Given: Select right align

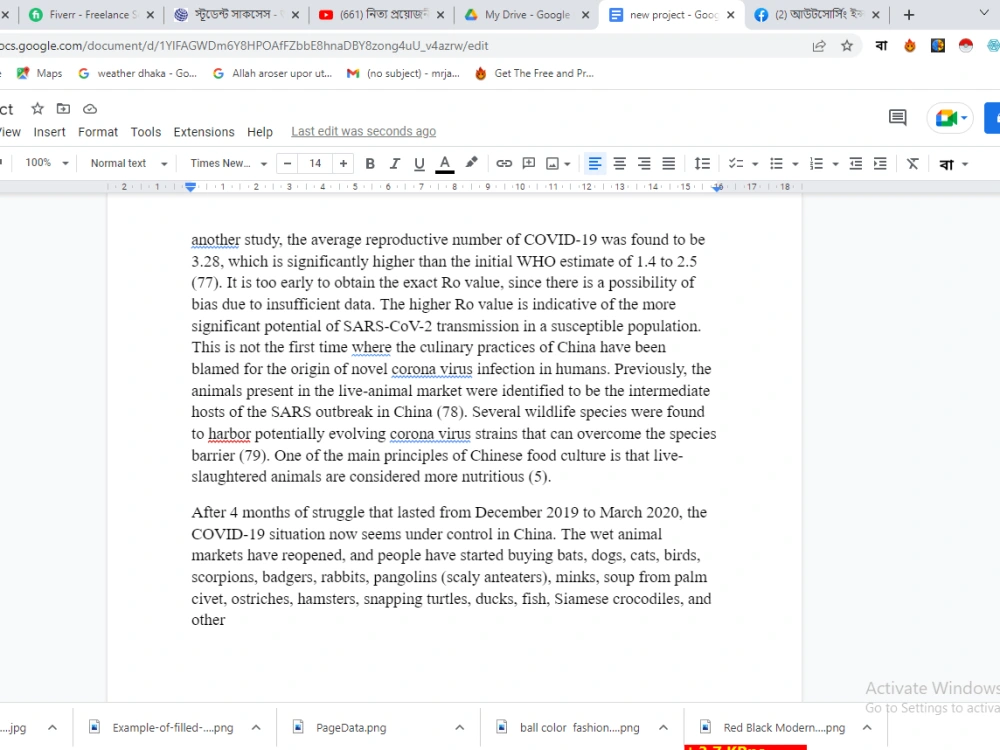Looking at the screenshot, I should [644, 164].
